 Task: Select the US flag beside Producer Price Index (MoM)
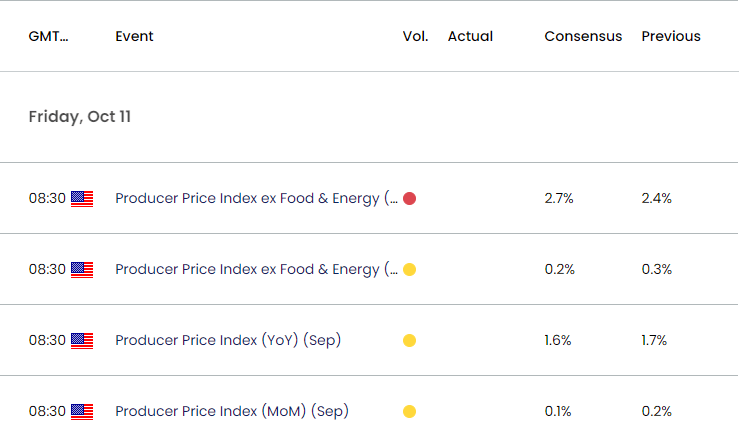82,412
